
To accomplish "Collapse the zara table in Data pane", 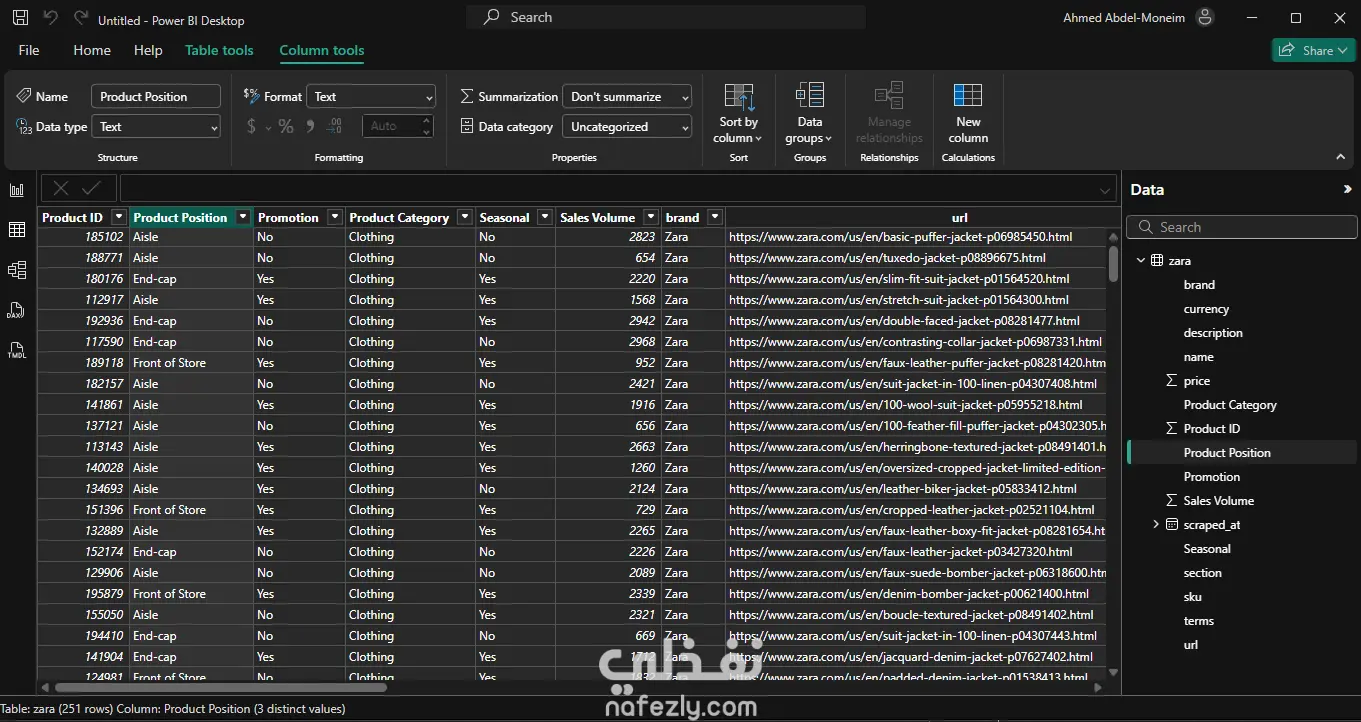I will click(1141, 261).
